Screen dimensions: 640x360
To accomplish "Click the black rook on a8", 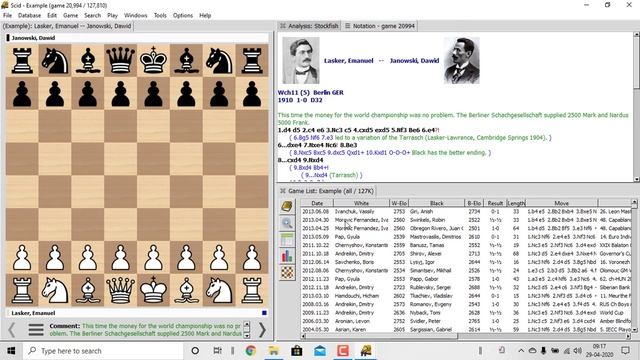I will 22,60.
